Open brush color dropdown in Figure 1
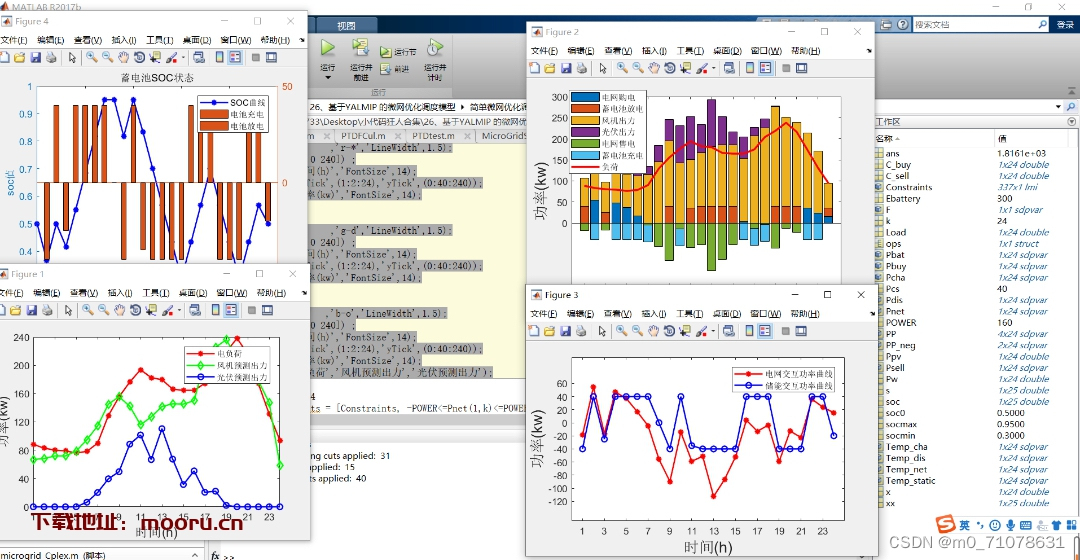Image resolution: width=1080 pixels, height=560 pixels. [x=180, y=311]
